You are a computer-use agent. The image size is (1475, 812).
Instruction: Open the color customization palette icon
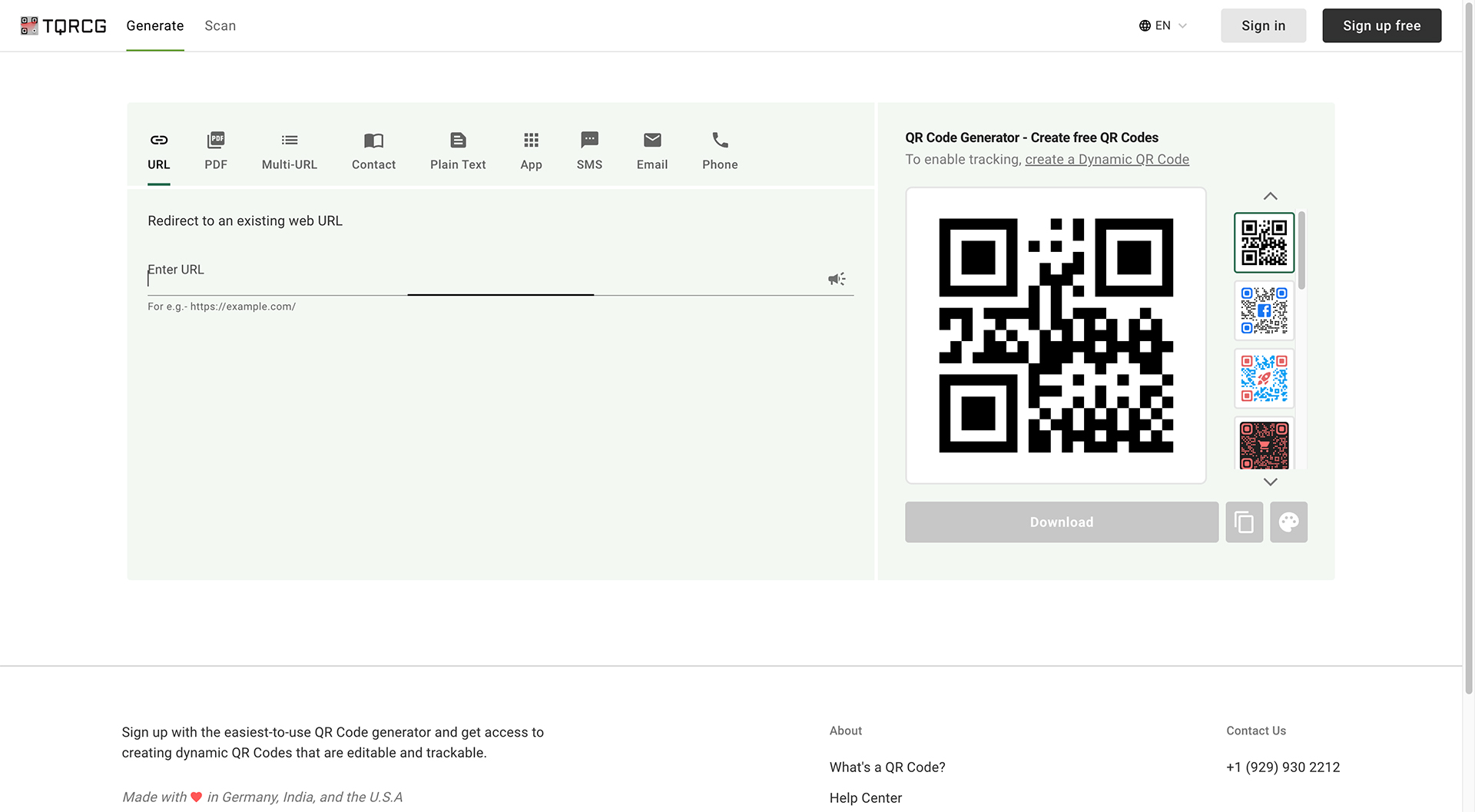pos(1288,522)
